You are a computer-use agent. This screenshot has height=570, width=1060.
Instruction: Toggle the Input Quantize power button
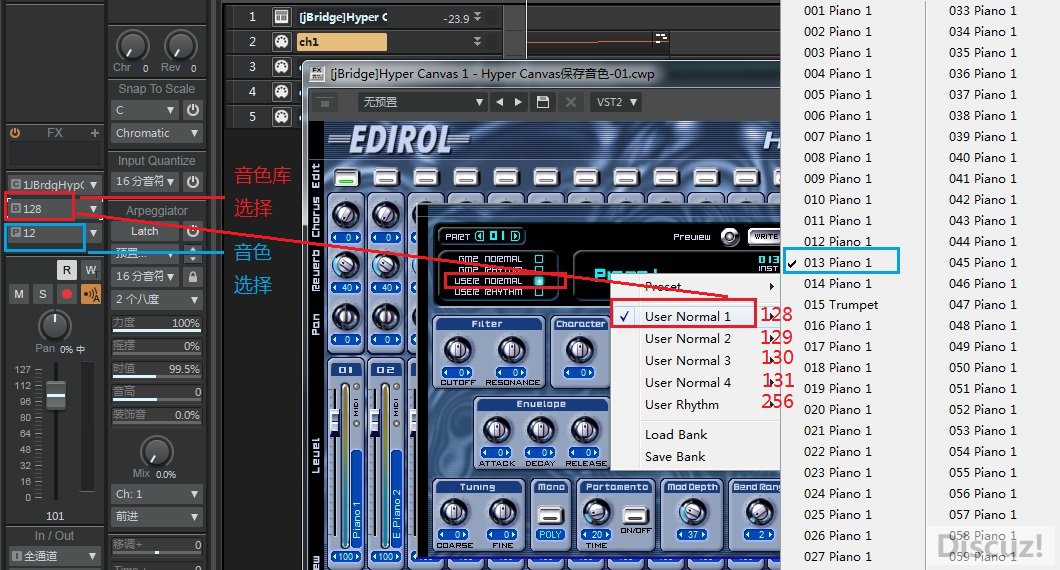[x=193, y=181]
